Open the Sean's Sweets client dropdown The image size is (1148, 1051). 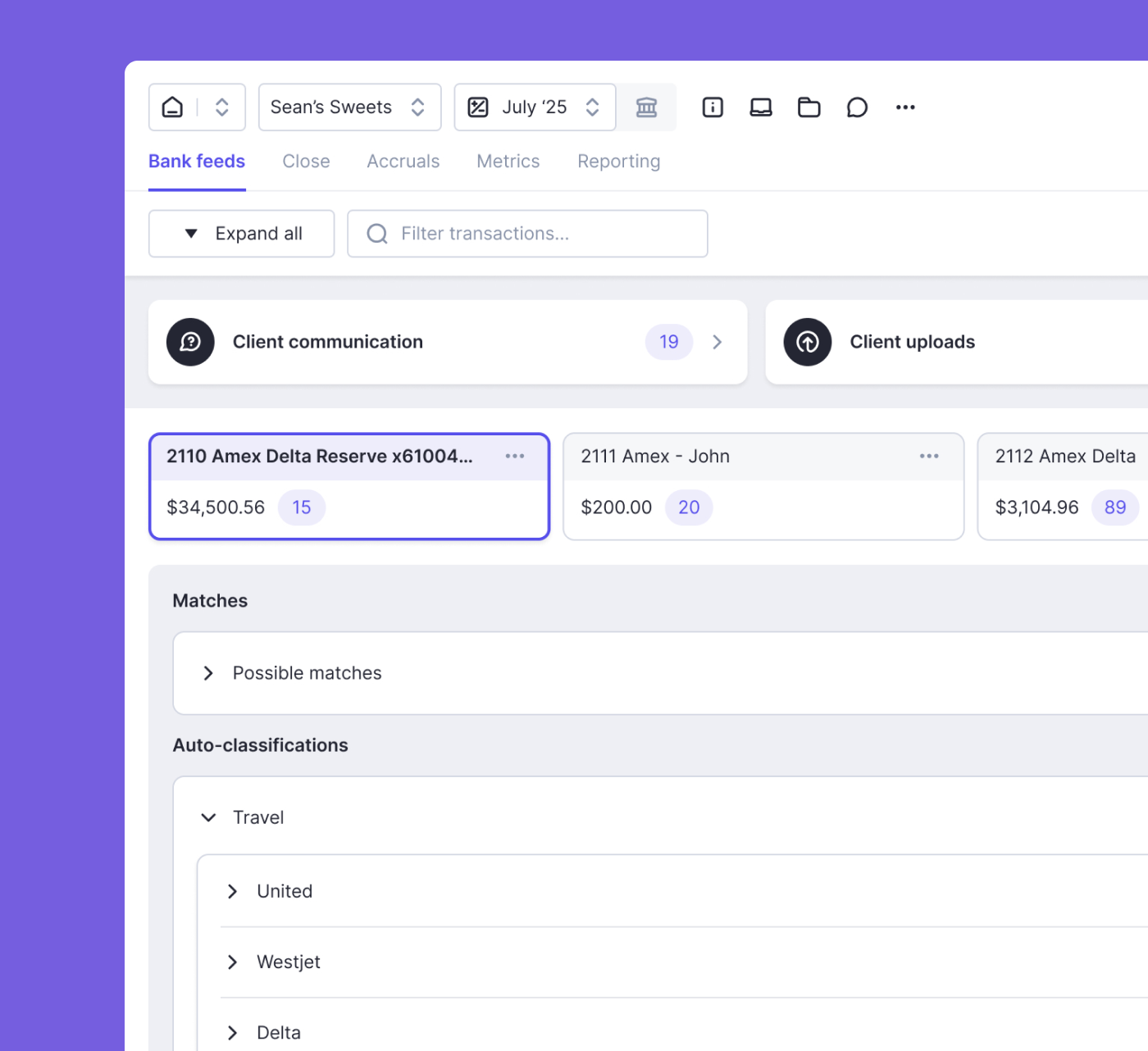349,107
